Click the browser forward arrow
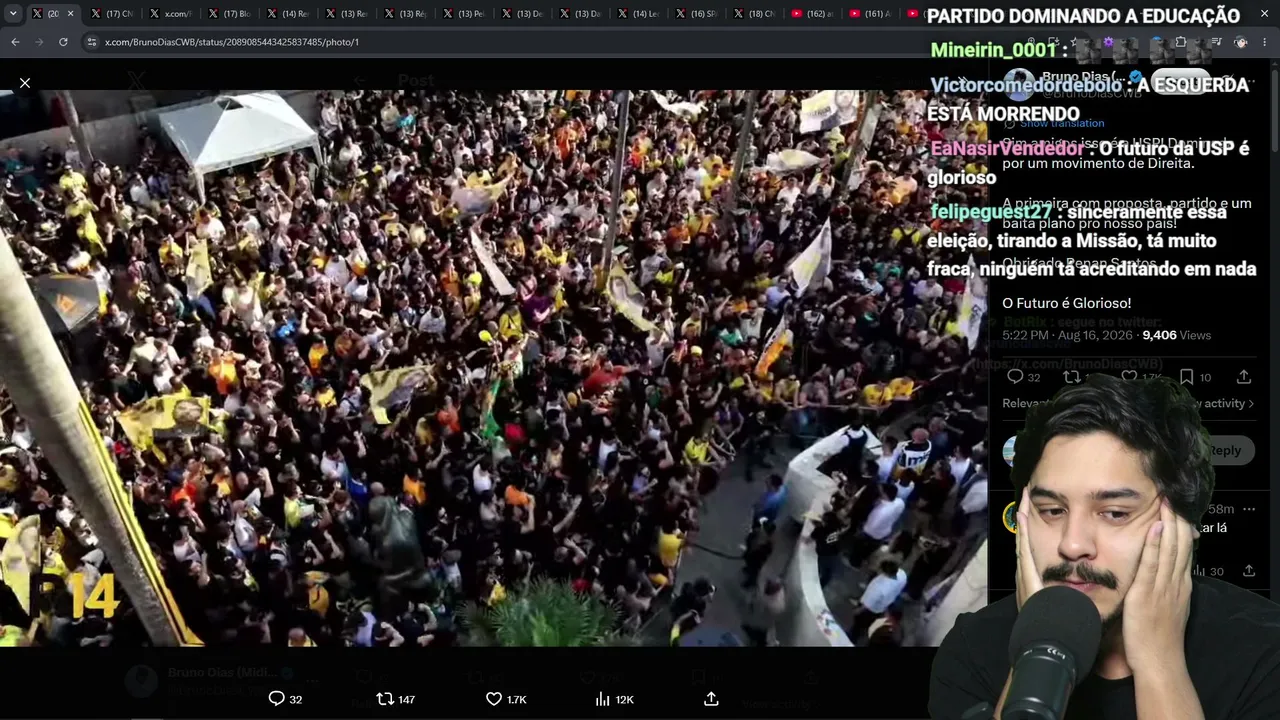This screenshot has height=720, width=1280. (39, 42)
